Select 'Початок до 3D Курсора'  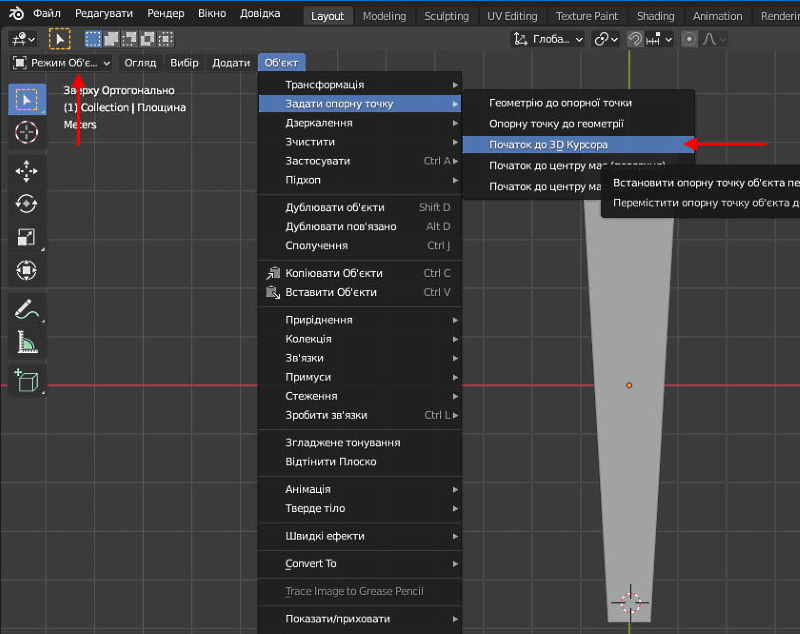(x=578, y=145)
